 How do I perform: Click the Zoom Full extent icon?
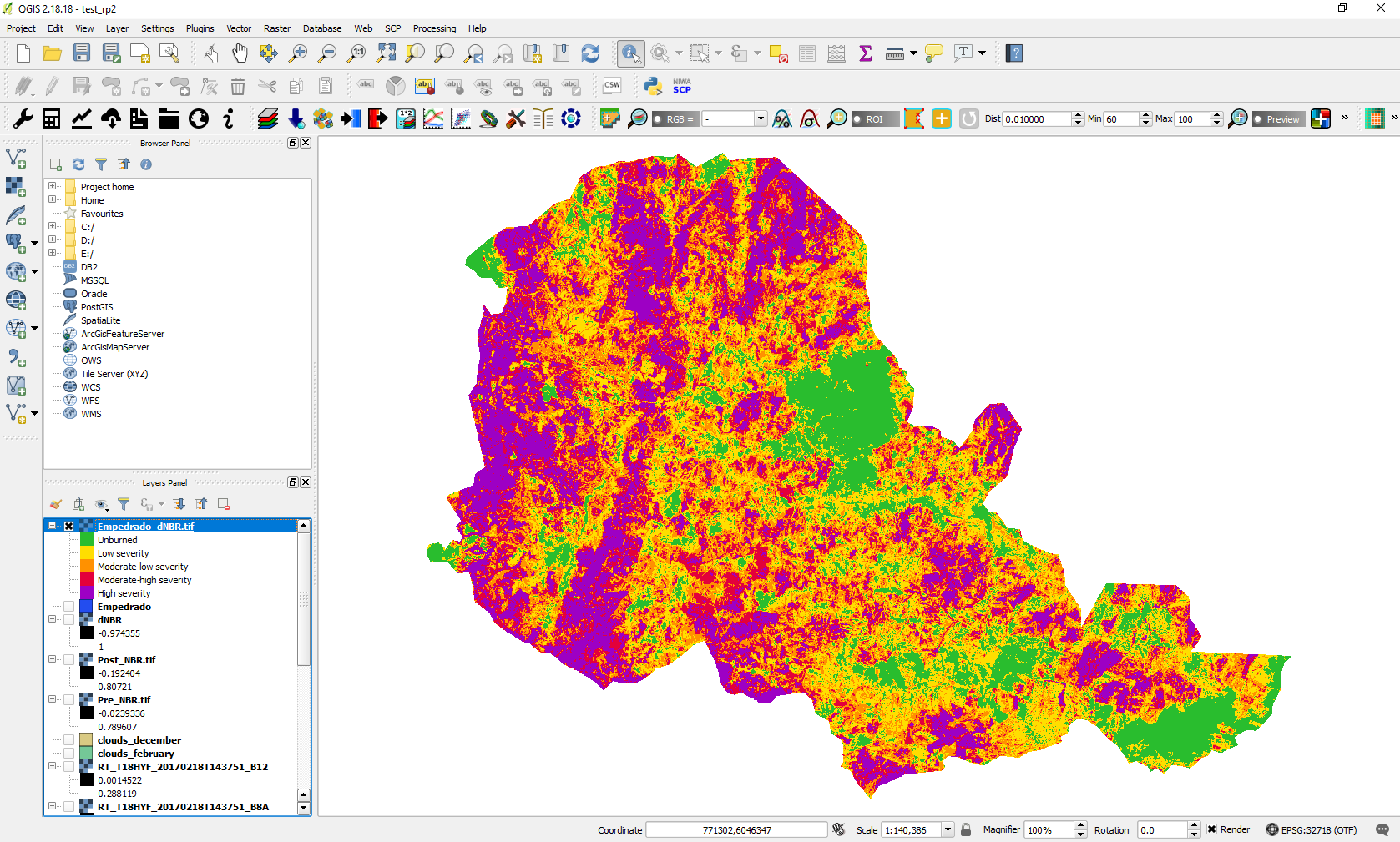pyautogui.click(x=386, y=53)
